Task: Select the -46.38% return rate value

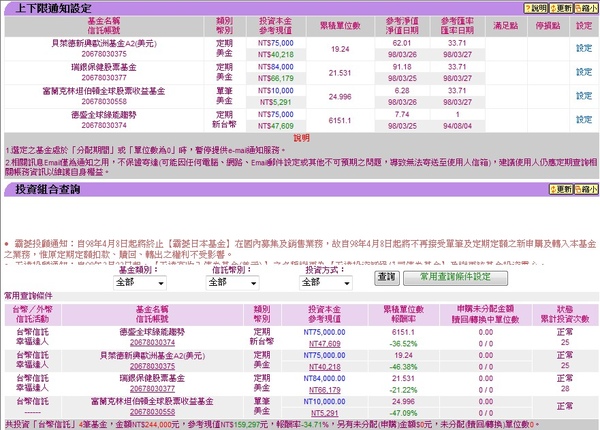Action: click(x=403, y=367)
